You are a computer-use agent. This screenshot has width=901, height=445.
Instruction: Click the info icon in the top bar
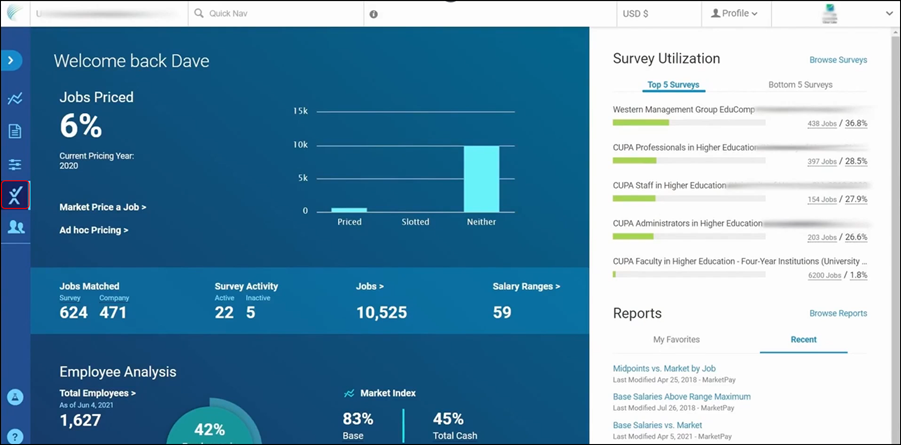coord(373,14)
